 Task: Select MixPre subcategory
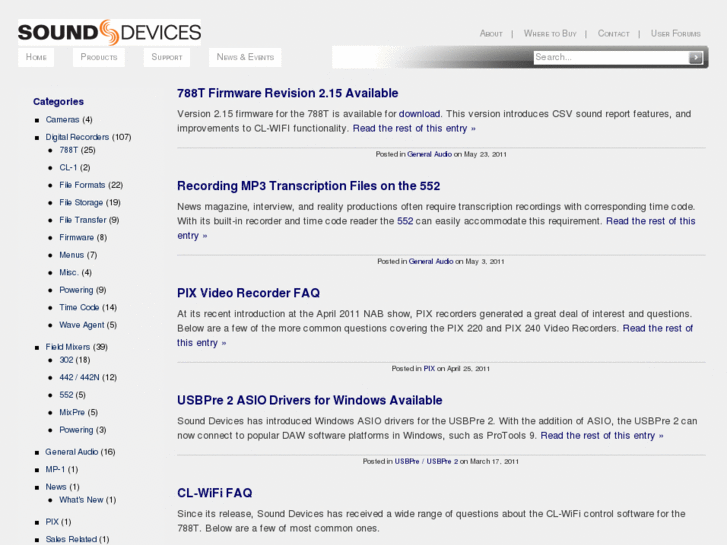[x=72, y=412]
